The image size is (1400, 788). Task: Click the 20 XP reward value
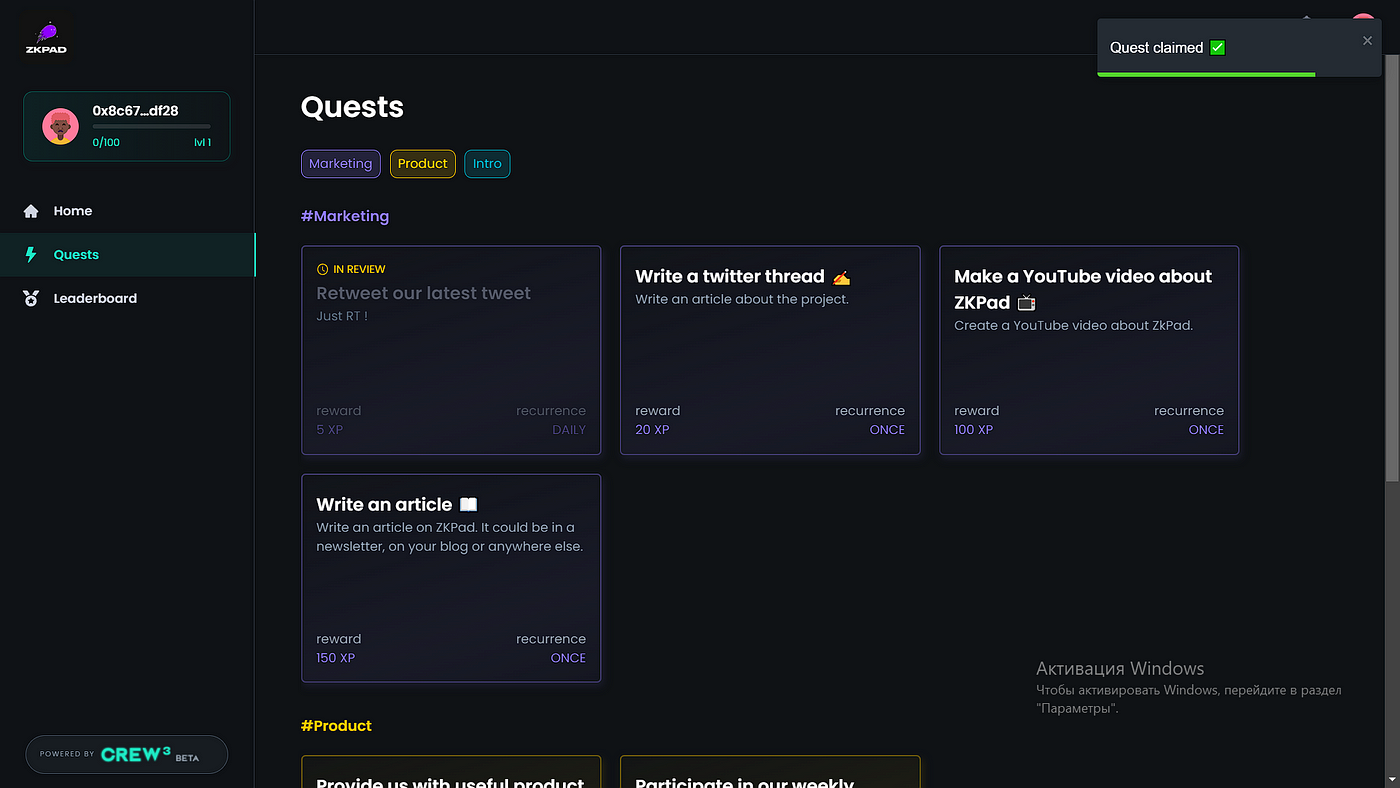(x=652, y=430)
